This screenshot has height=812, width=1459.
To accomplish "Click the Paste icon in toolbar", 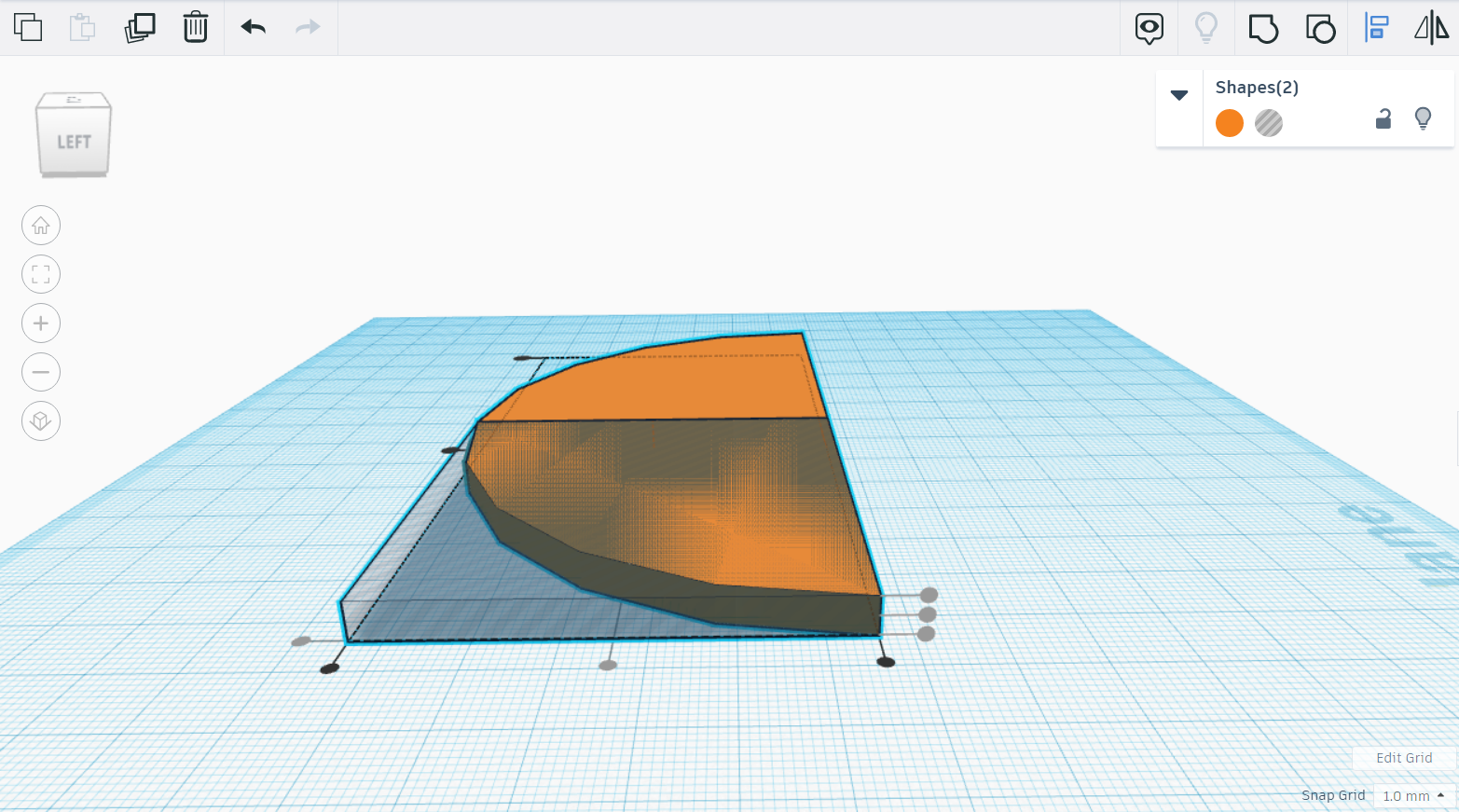I will [x=82, y=27].
